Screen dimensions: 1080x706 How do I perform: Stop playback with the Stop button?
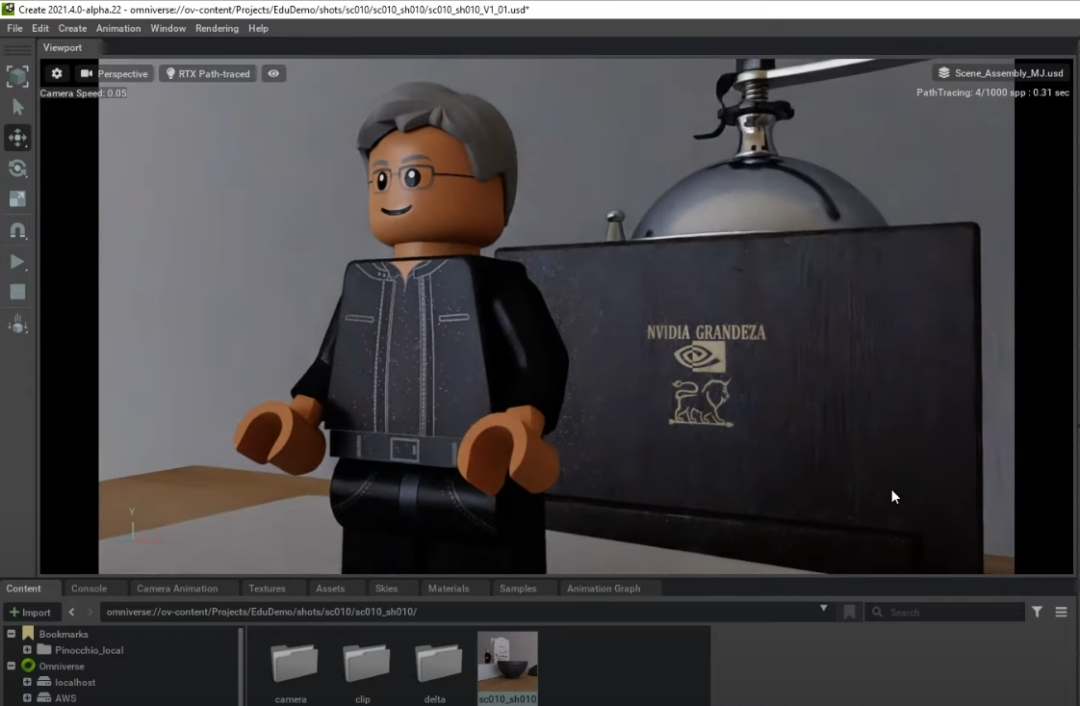[17, 292]
